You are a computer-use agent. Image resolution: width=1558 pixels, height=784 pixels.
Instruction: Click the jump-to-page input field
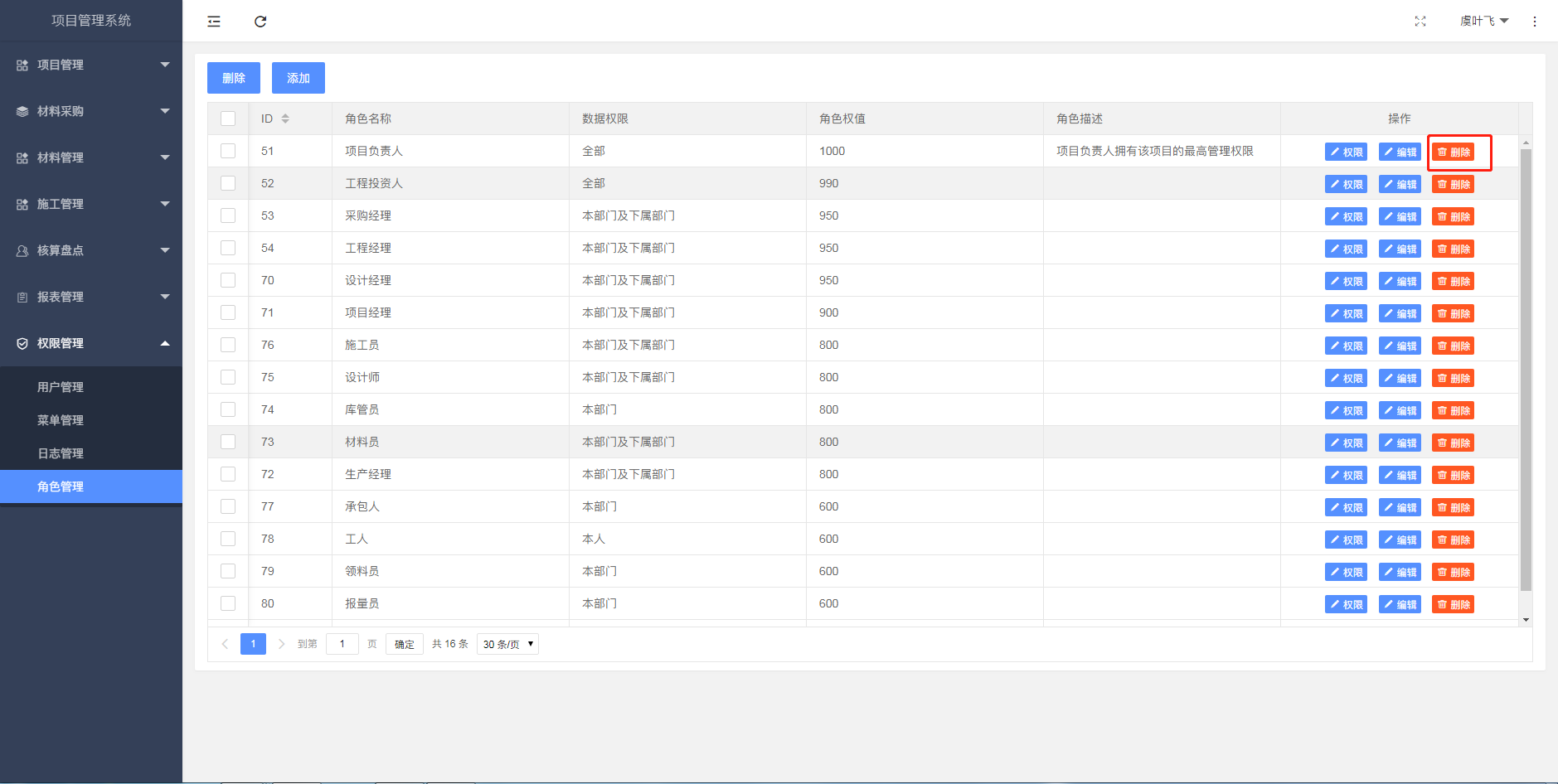(x=342, y=644)
